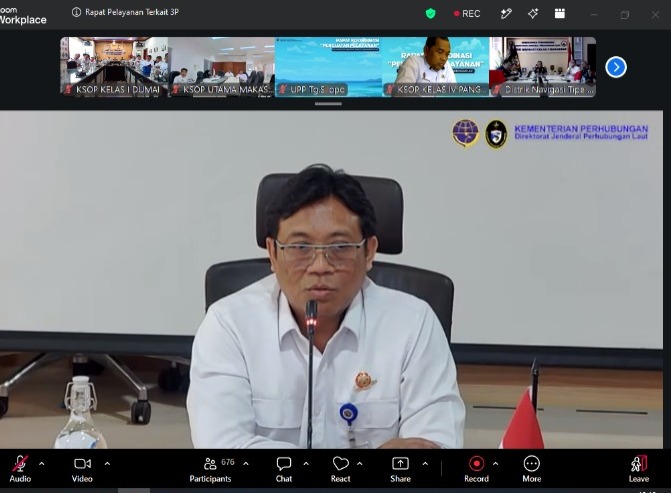Image resolution: width=671 pixels, height=493 pixels.
Task: Click the meeting title Rapat Pelayanan Terkait 3P
Action: pyautogui.click(x=132, y=12)
